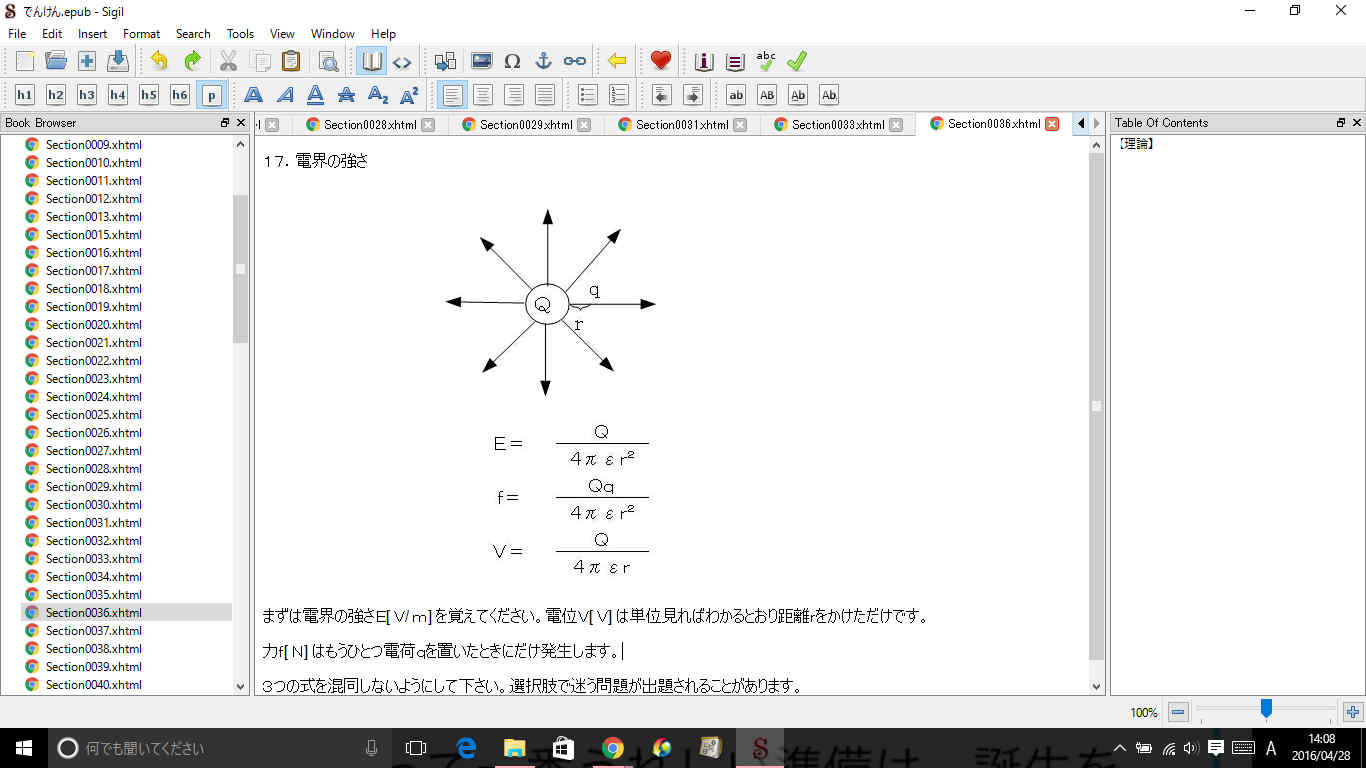Close the Section0036.xhtml tab

pyautogui.click(x=1052, y=124)
